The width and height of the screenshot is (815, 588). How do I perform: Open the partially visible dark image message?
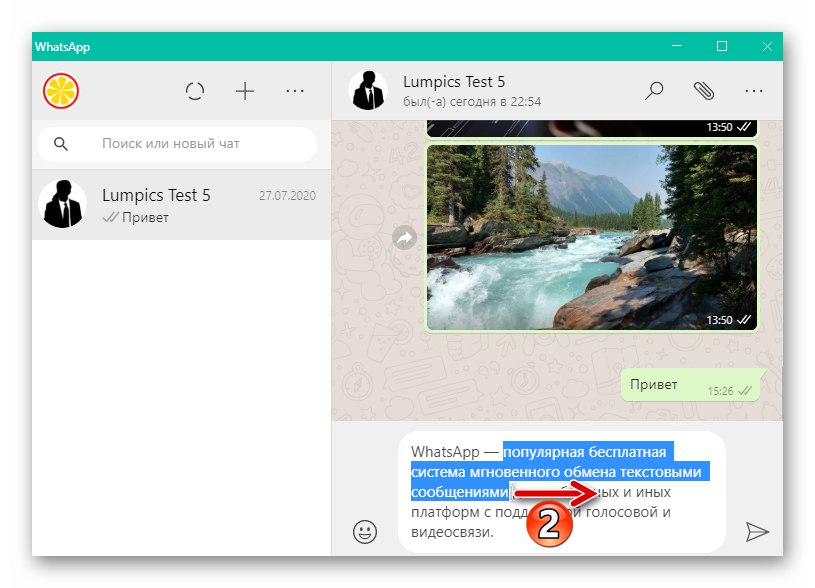pos(591,128)
